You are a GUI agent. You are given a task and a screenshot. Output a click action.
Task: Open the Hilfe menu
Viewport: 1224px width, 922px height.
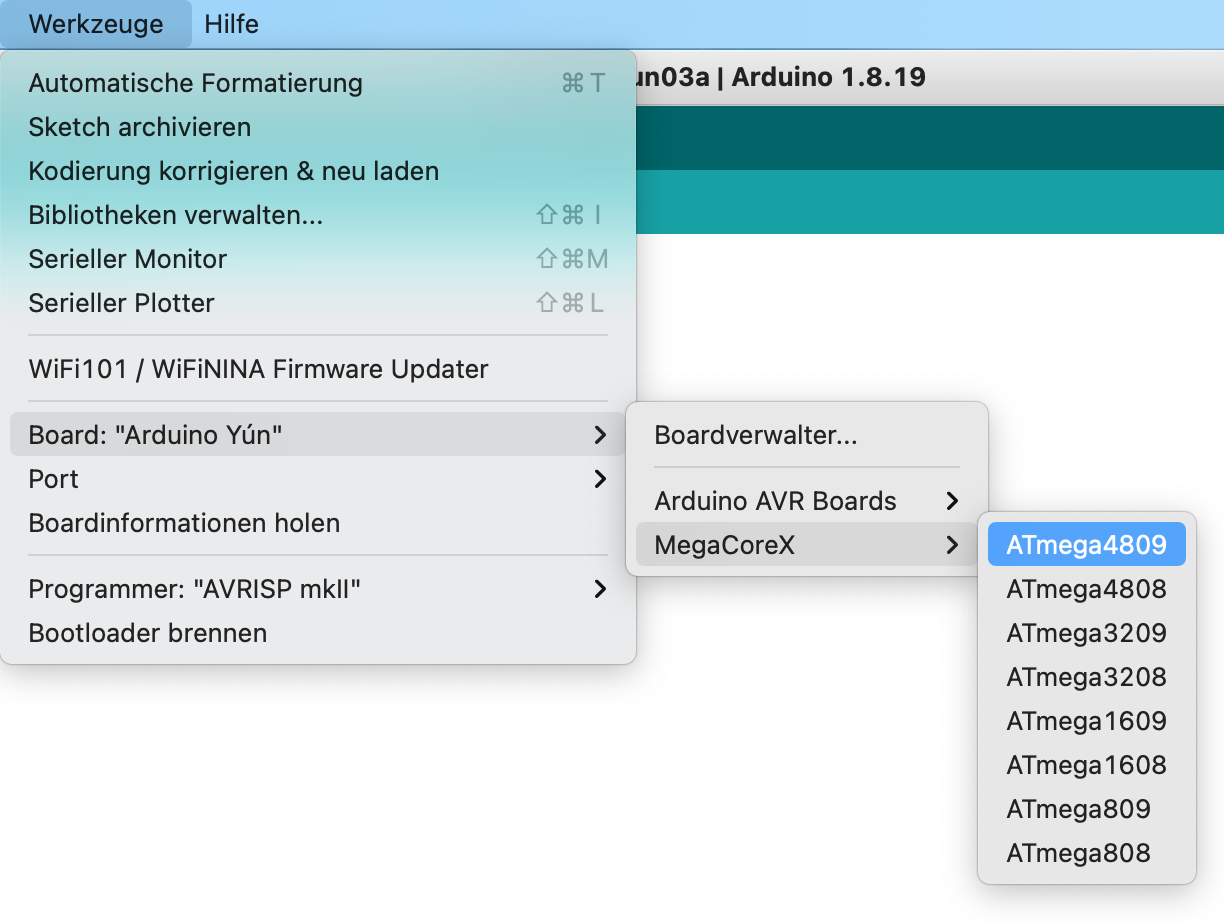pyautogui.click(x=232, y=24)
